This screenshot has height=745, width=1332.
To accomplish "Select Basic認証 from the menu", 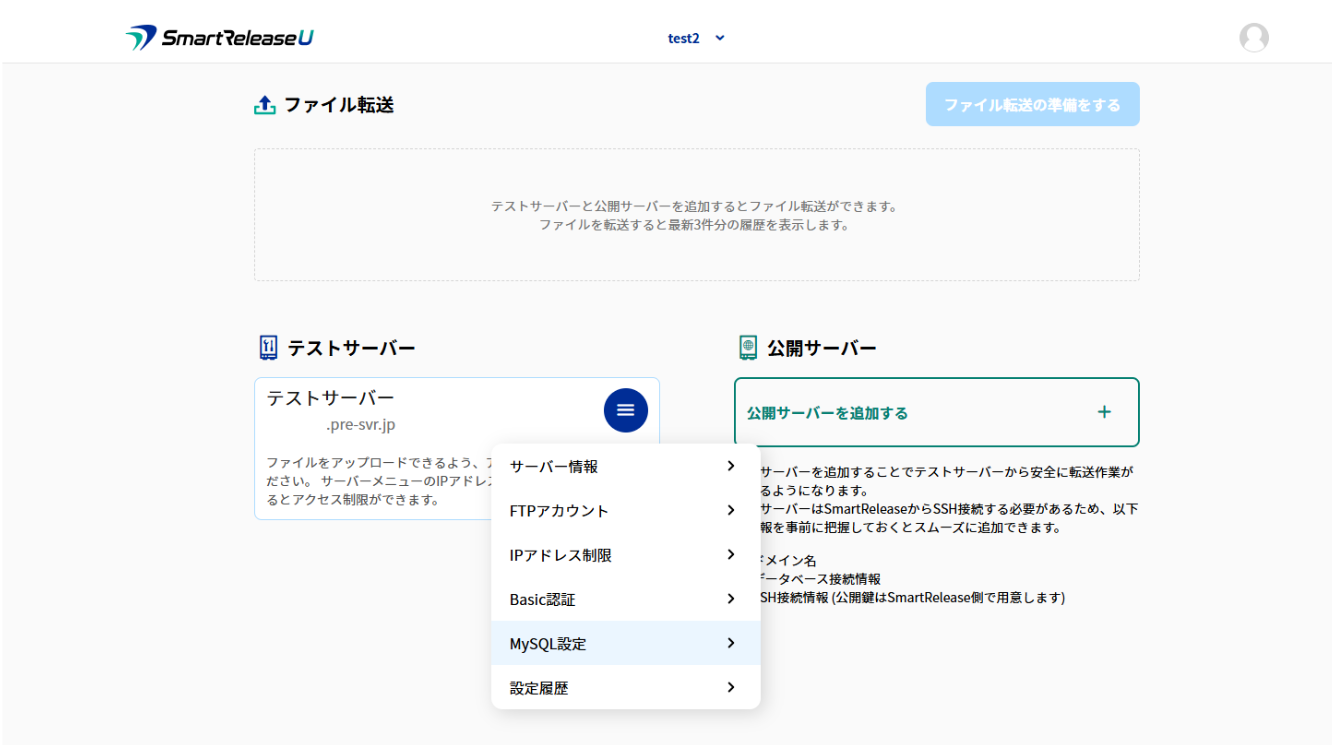I will point(542,600).
